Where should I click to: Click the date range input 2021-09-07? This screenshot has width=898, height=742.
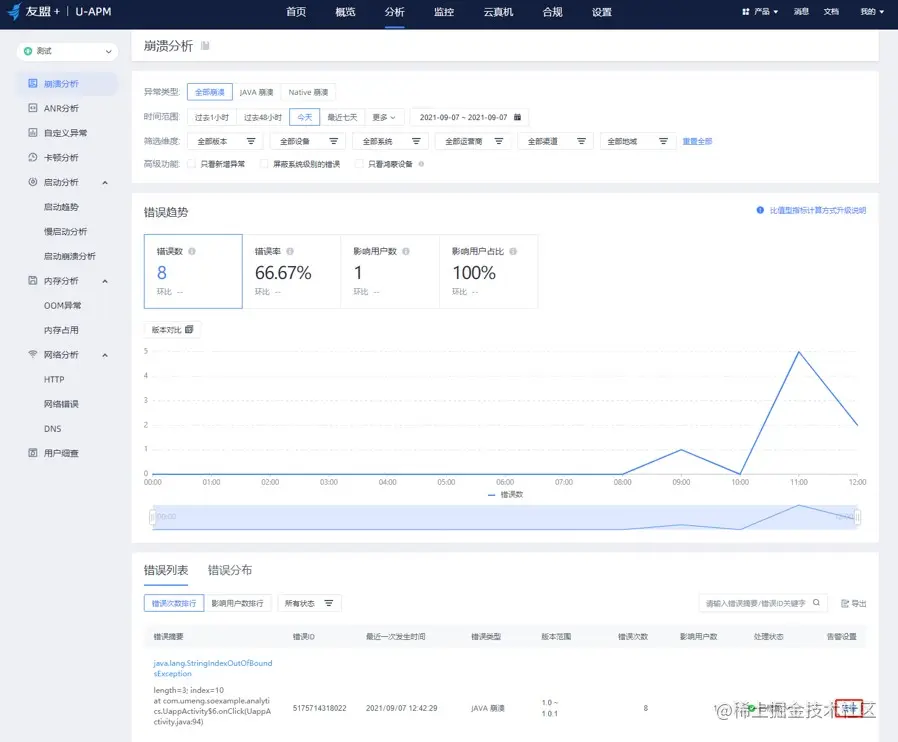click(x=470, y=117)
